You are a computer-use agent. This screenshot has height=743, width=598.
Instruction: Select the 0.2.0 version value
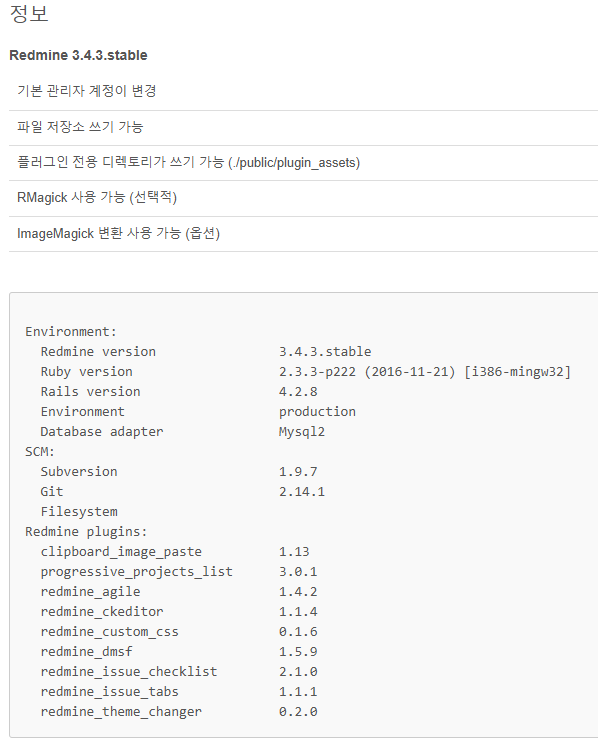coord(298,712)
